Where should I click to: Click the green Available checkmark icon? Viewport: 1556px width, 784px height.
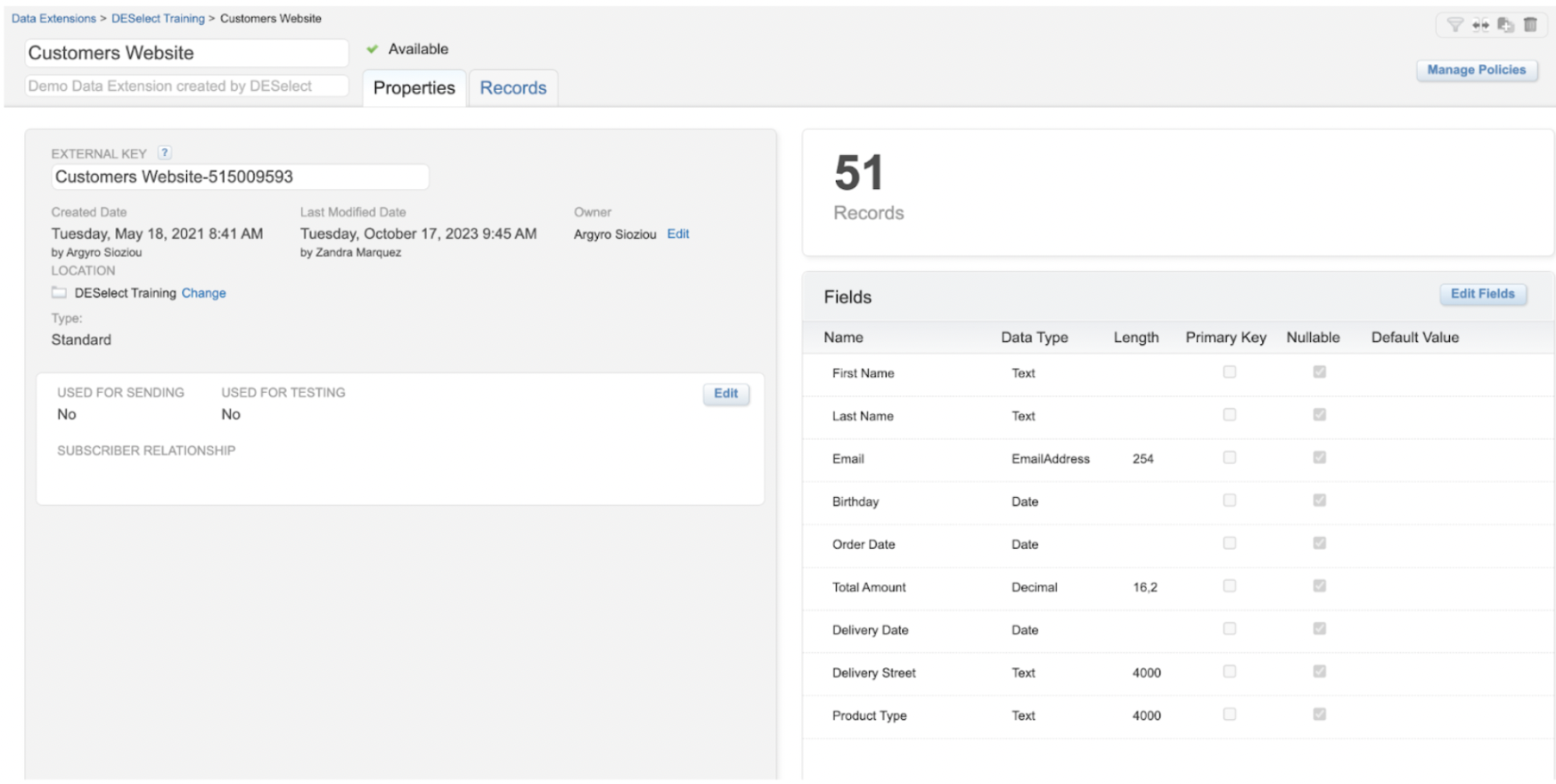coord(373,49)
